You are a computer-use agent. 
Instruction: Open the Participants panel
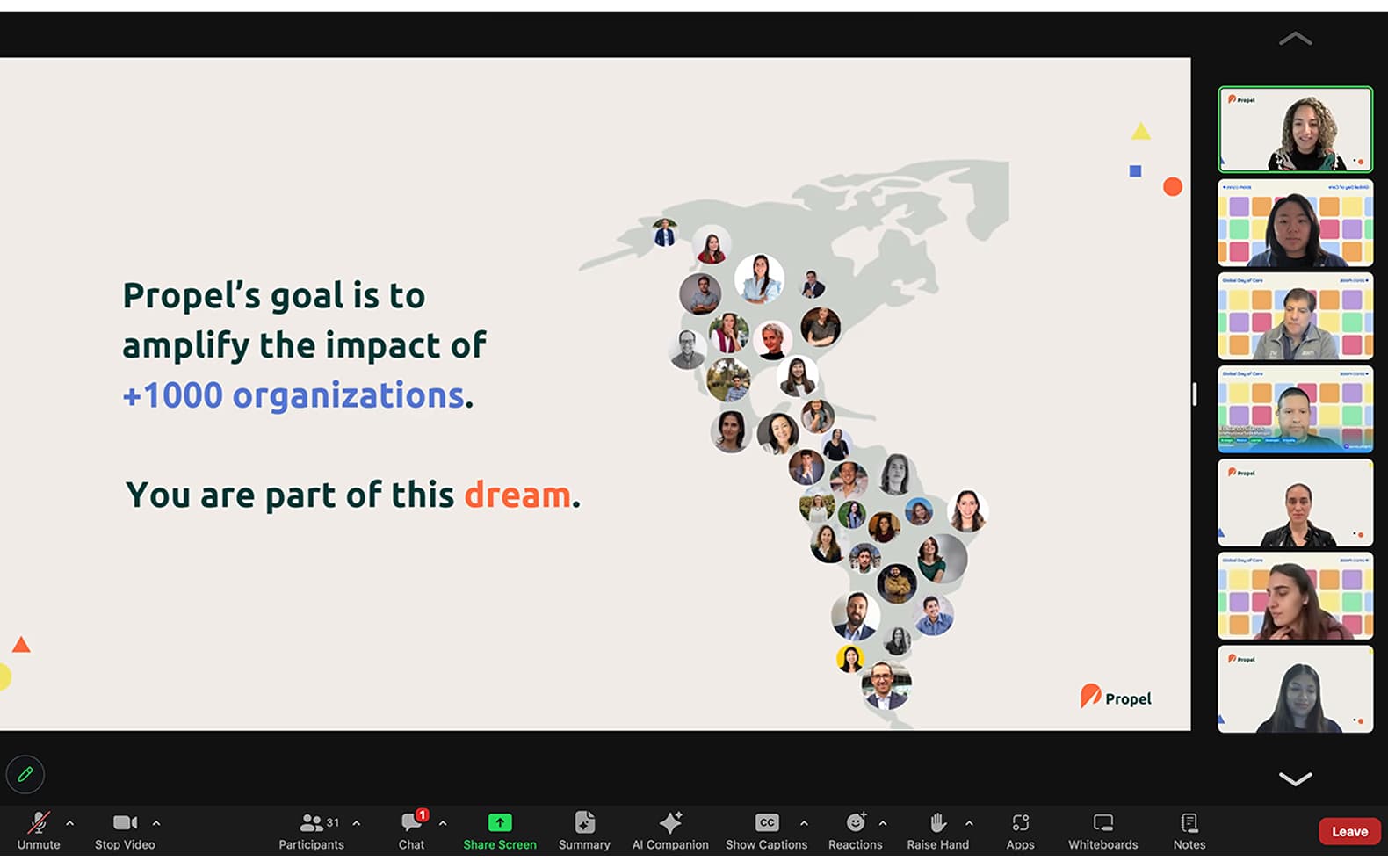(311, 831)
